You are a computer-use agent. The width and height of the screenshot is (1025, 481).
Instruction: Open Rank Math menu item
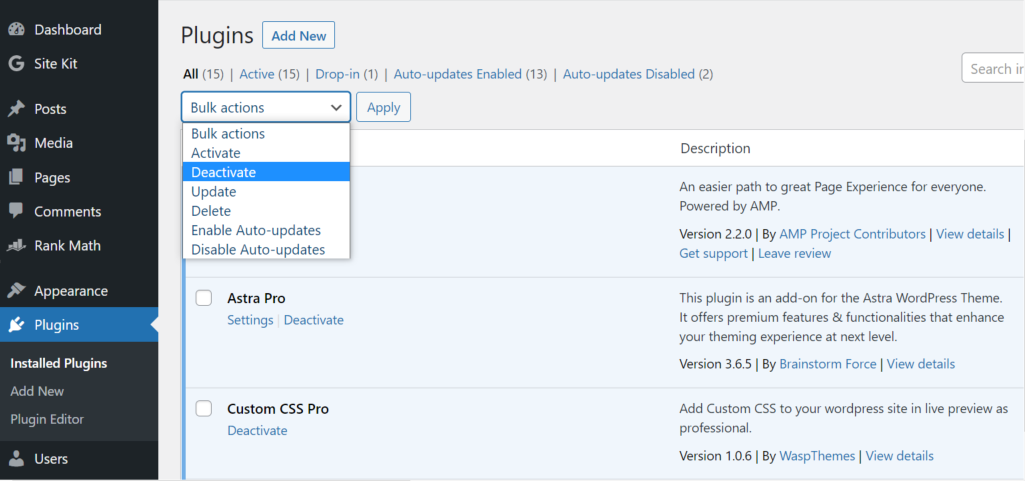[x=68, y=246]
